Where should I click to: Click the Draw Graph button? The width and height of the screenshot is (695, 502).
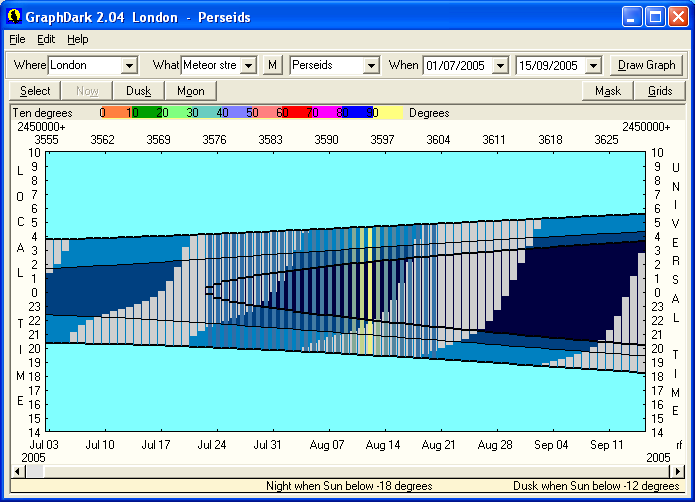646,65
